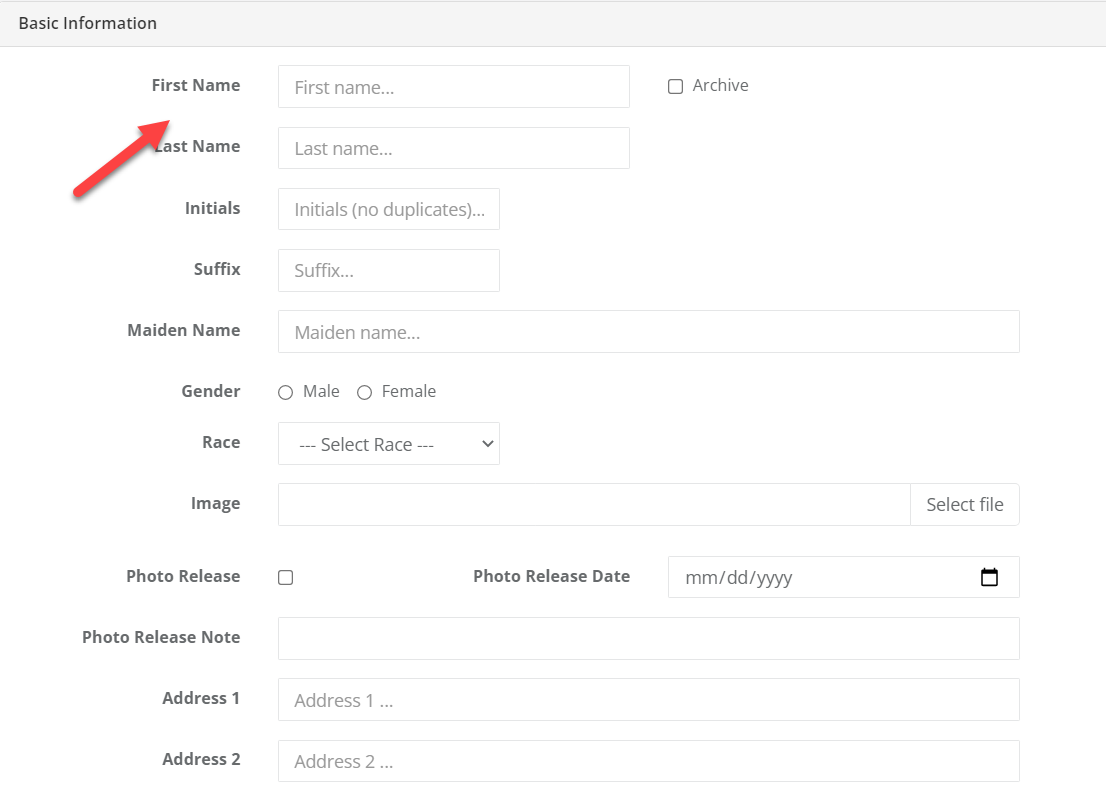Open the Select Race dropdown
Viewport: 1106px width, 787px height.
pos(388,444)
